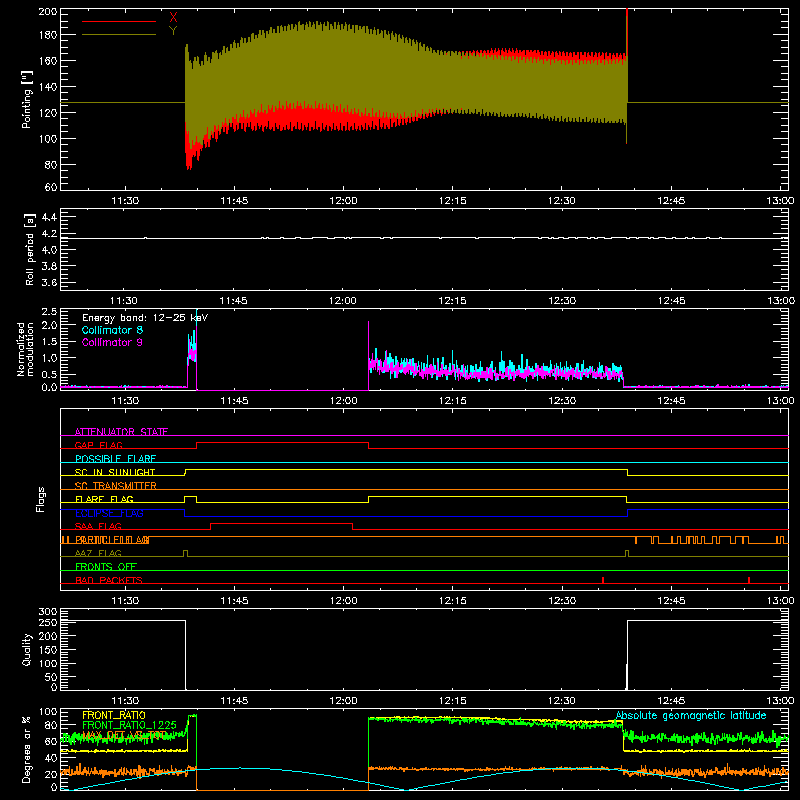The width and height of the screenshot is (800, 800).
Task: Click the 200 value on Pointing axis
Action: click(47, 11)
